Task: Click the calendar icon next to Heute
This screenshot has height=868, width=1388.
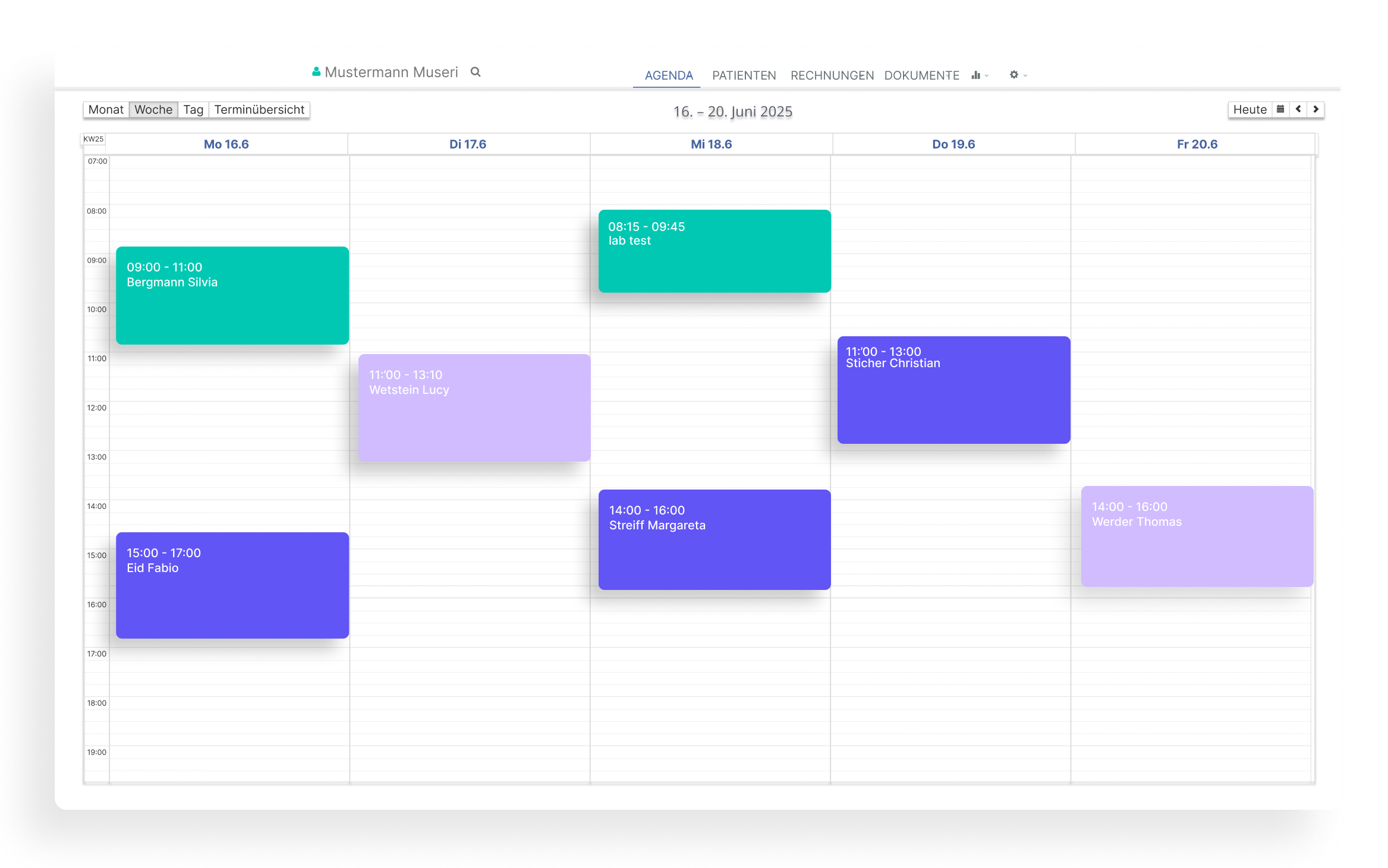Action: coord(1280,109)
